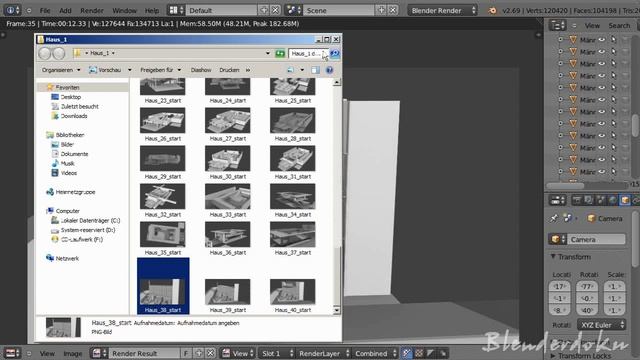Open Downloads in Favoriten sidebar

[74, 116]
